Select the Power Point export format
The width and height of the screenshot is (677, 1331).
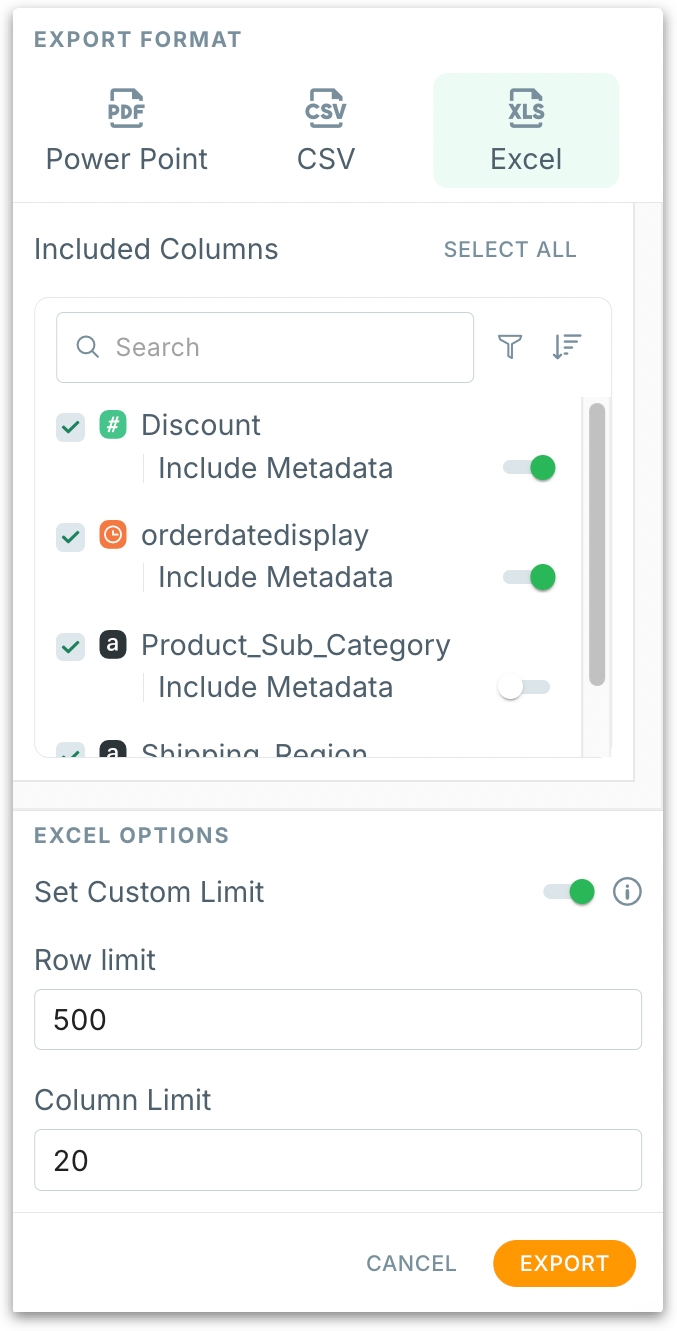coord(127,130)
